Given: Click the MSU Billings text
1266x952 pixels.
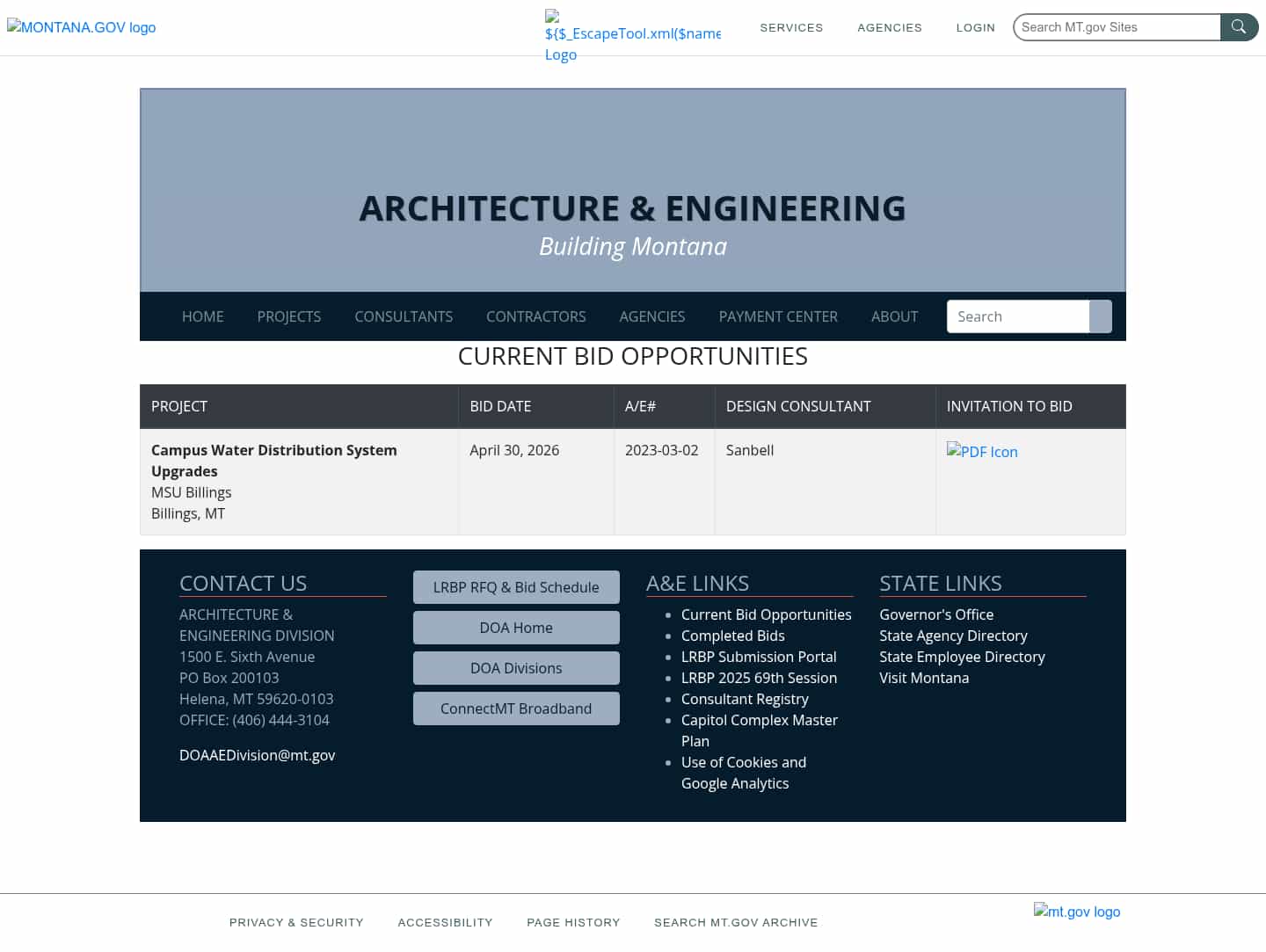Looking at the screenshot, I should (192, 492).
